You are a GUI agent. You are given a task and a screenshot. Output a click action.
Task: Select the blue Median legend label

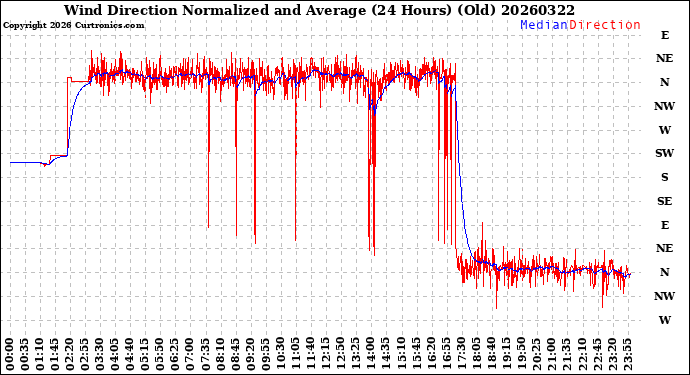point(544,25)
